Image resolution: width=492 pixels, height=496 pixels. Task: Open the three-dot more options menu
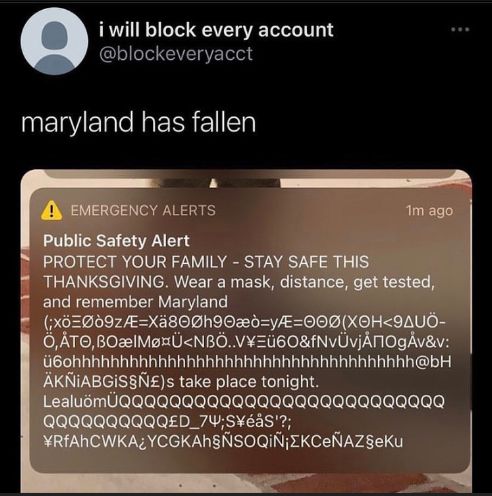[x=460, y=29]
